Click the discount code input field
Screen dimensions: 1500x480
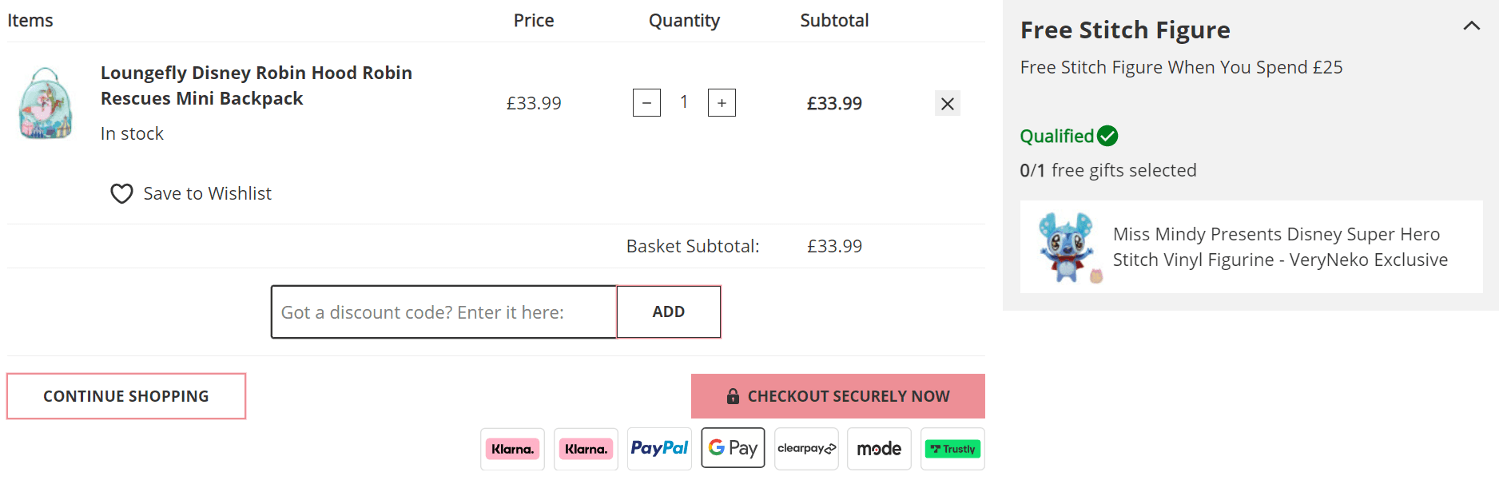[x=444, y=312]
